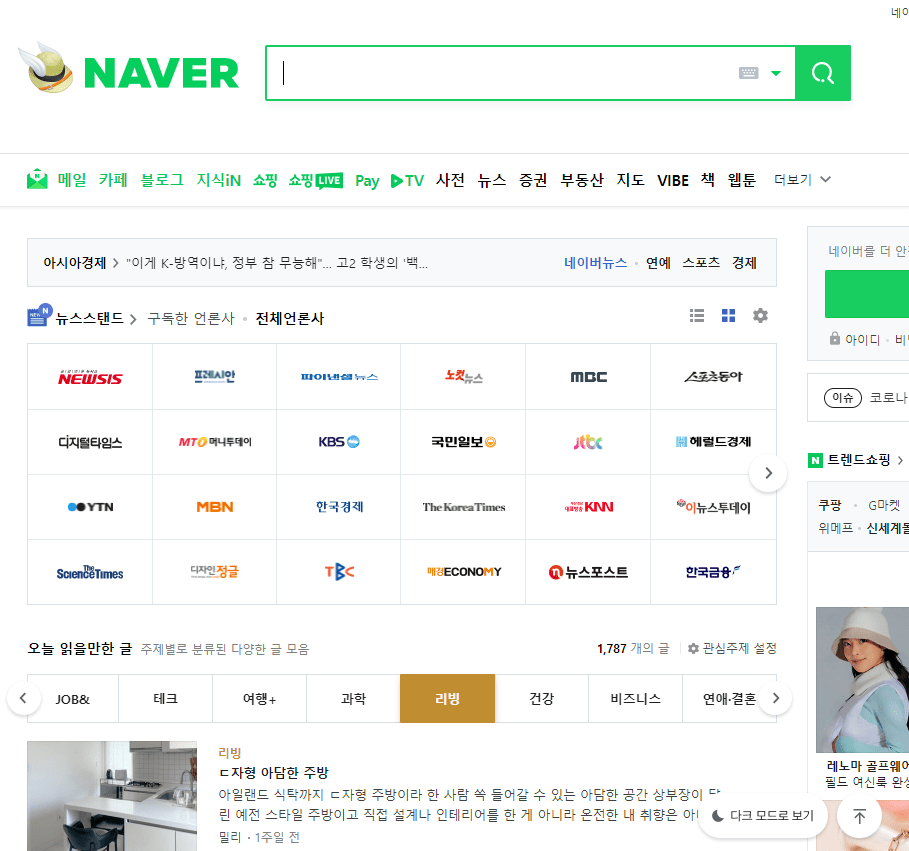Open the K-방역 news headline
The image size is (909, 851).
pyautogui.click(x=277, y=263)
